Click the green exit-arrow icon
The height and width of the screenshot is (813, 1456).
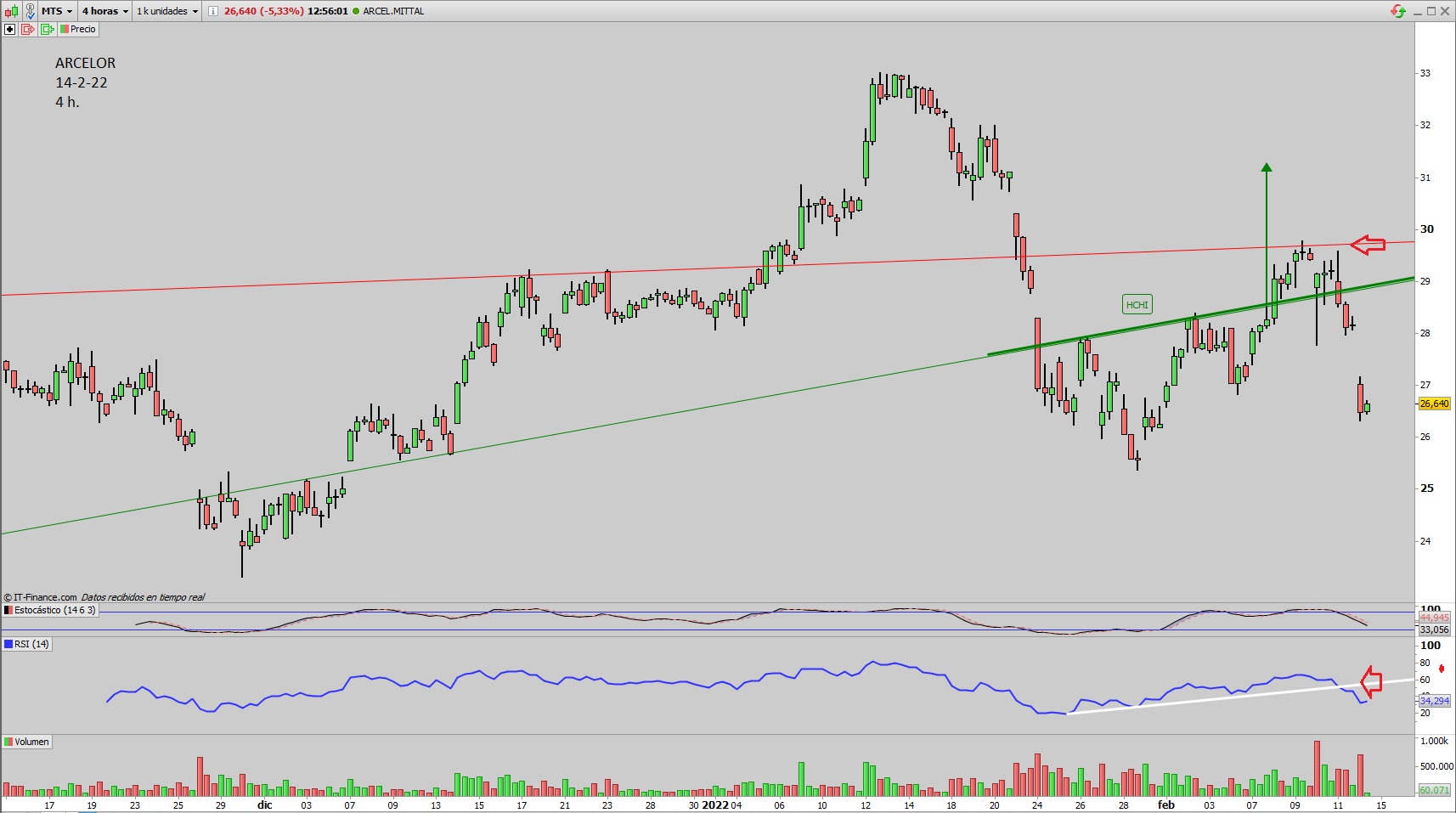coord(48,29)
